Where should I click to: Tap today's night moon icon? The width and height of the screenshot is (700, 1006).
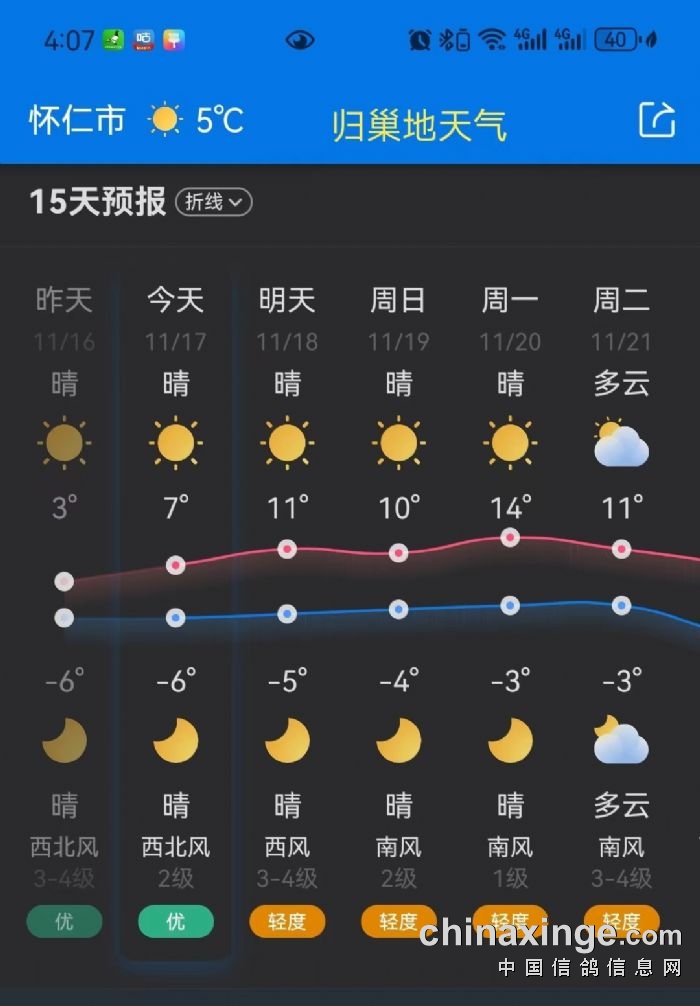[176, 741]
